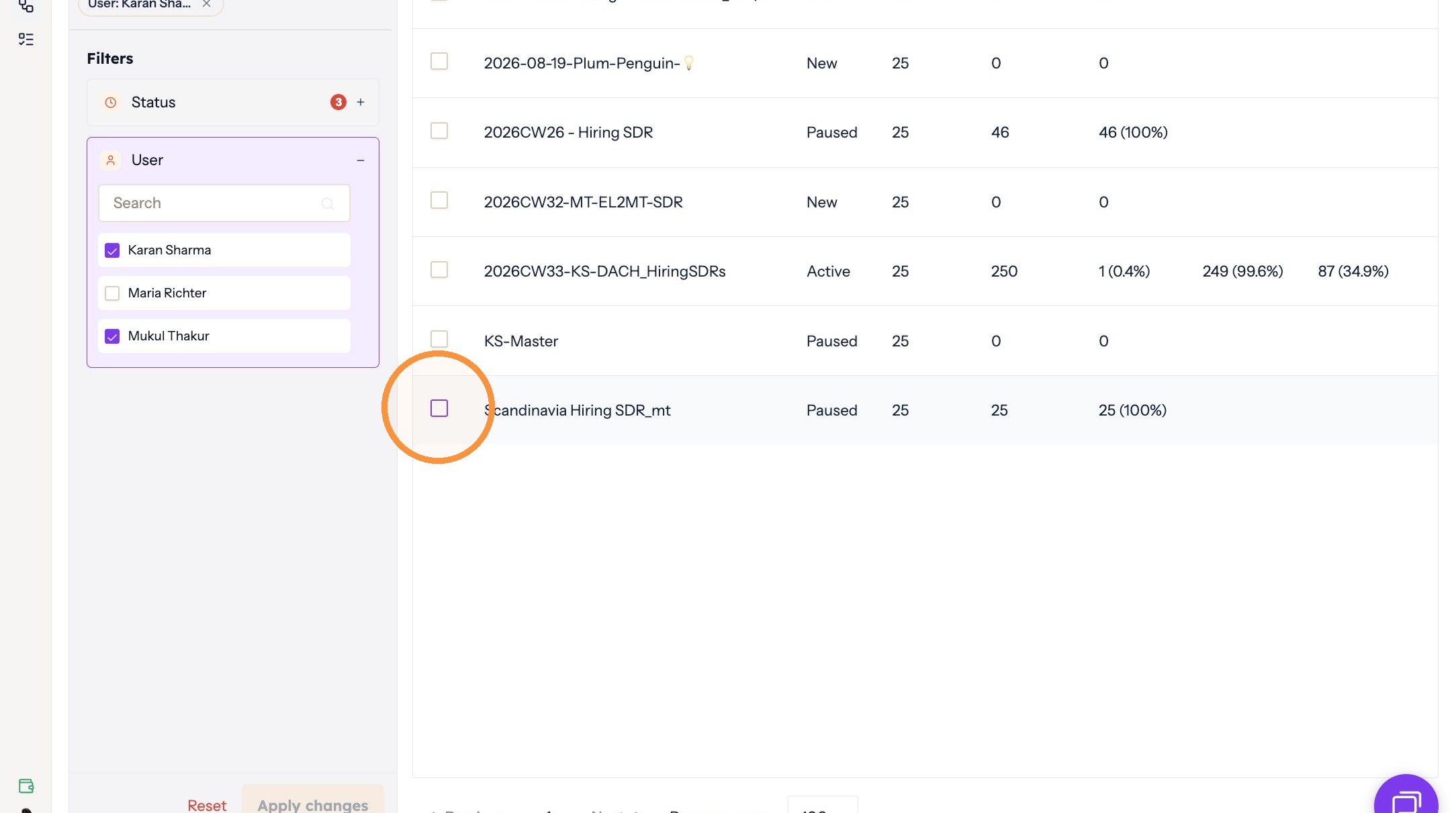
Task: Click Active status of 2026CW33-KS-DACH_HiringSDRs
Action: coord(828,271)
